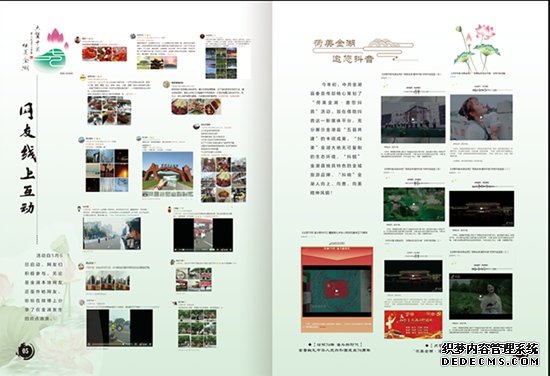Open the lotus pond video thumbnail

[x=414, y=204]
